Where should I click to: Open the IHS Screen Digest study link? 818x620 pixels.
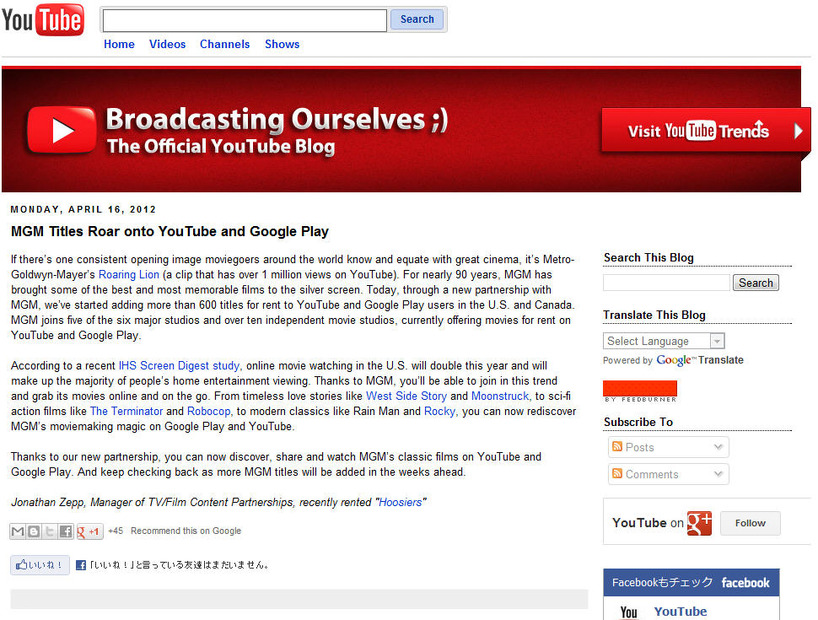tap(179, 365)
